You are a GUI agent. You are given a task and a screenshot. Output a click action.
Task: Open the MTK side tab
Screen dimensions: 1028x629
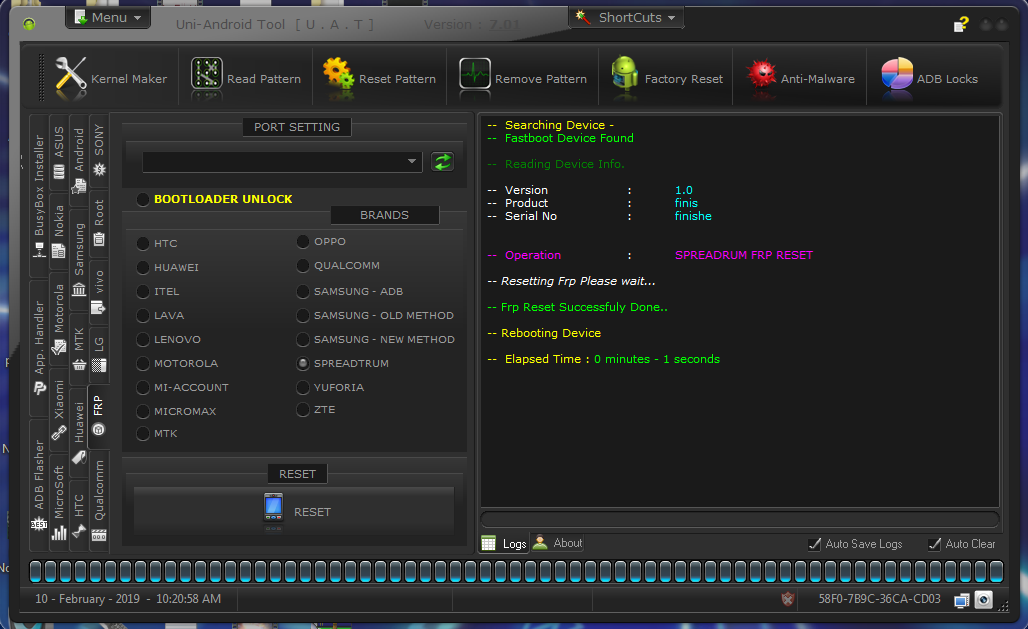[79, 350]
